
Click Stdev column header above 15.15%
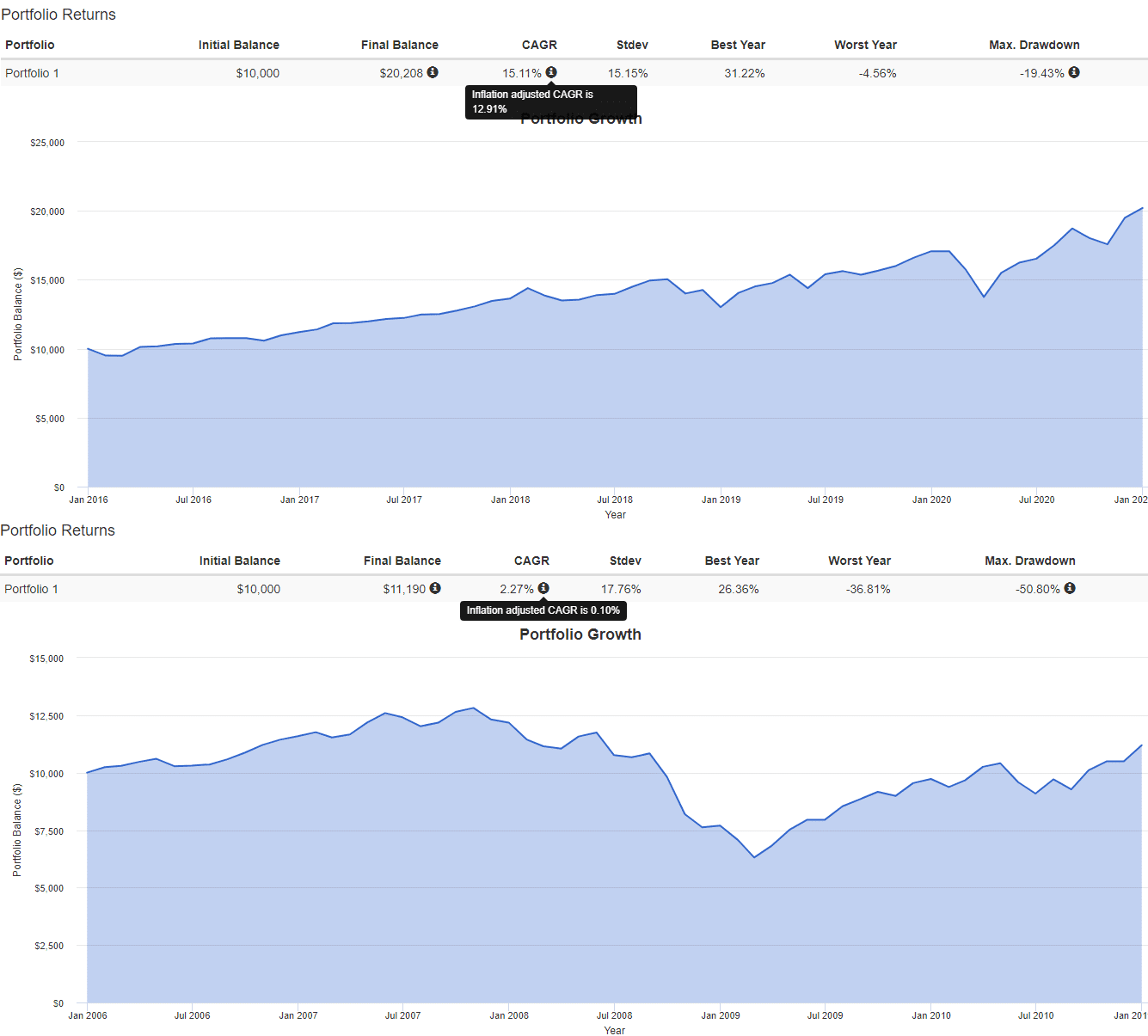click(632, 45)
